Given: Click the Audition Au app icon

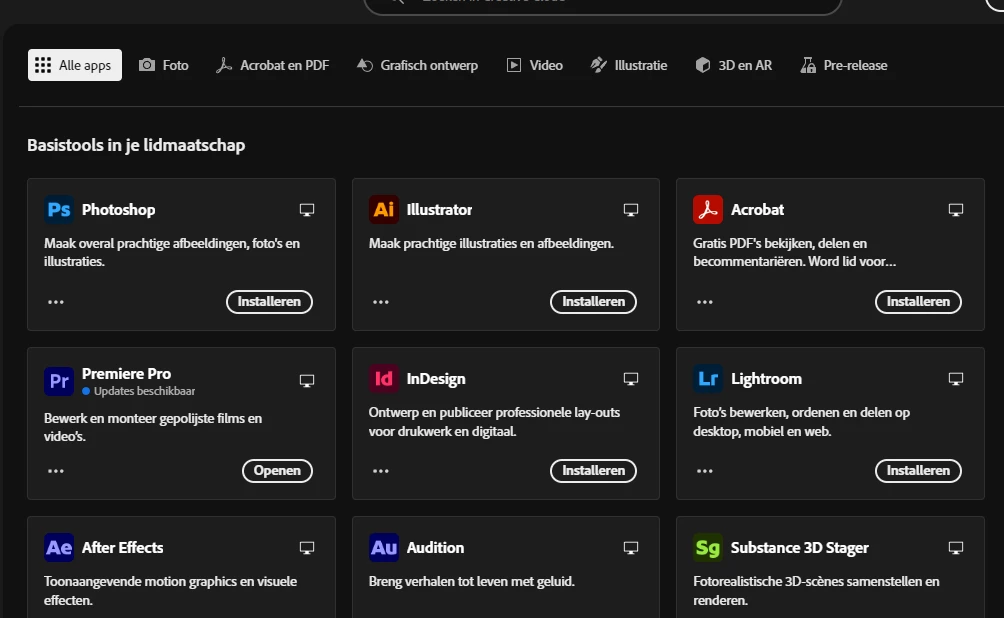Looking at the screenshot, I should (x=384, y=548).
